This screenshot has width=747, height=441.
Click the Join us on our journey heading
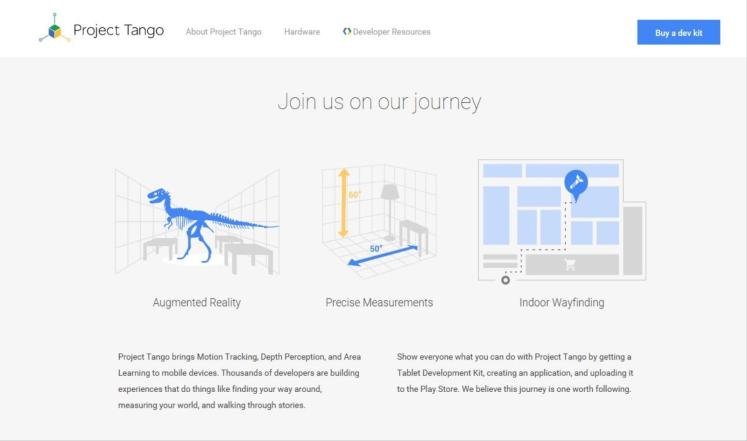coord(379,102)
